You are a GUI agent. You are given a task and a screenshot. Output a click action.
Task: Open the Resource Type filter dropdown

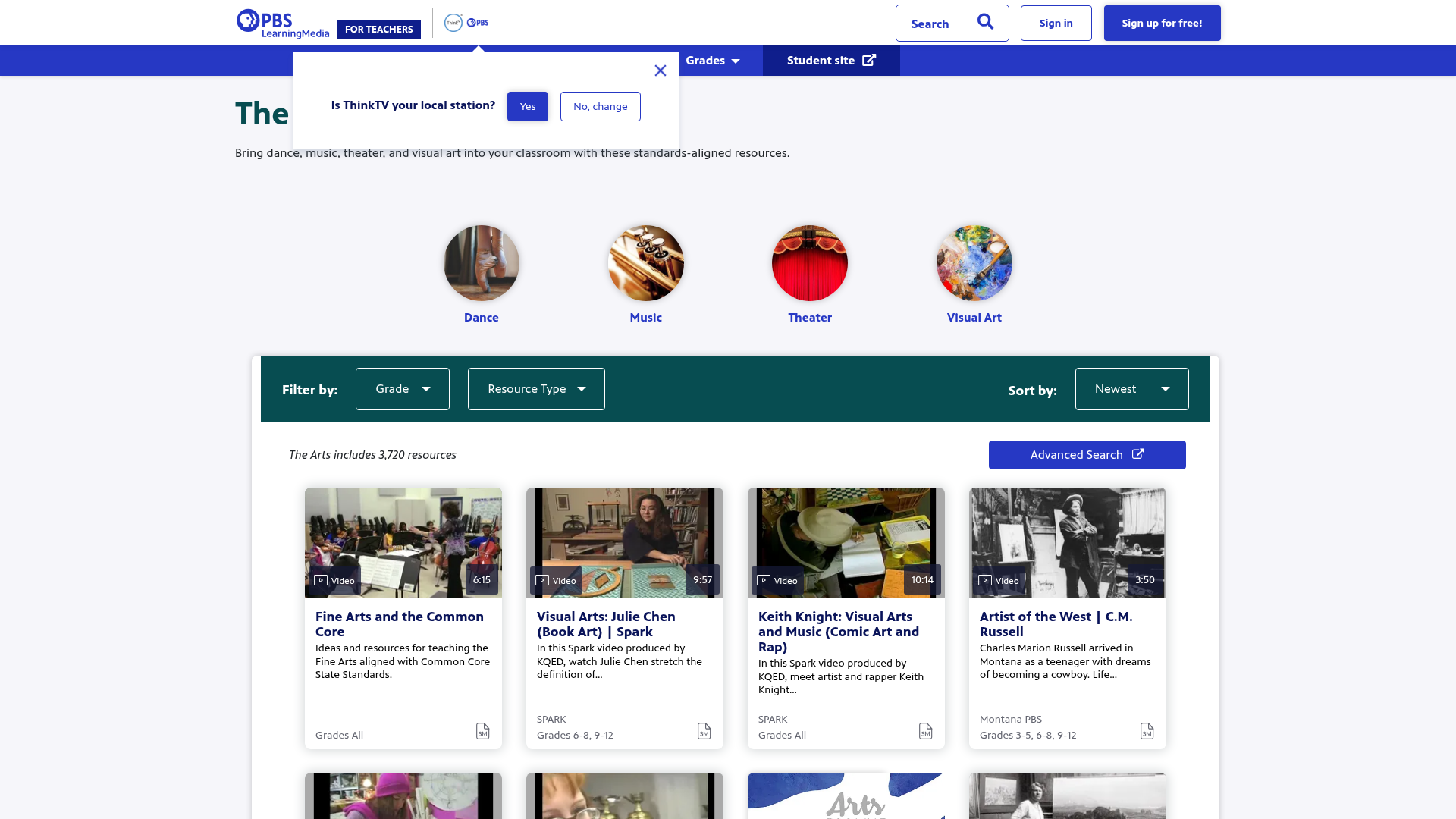pos(536,389)
